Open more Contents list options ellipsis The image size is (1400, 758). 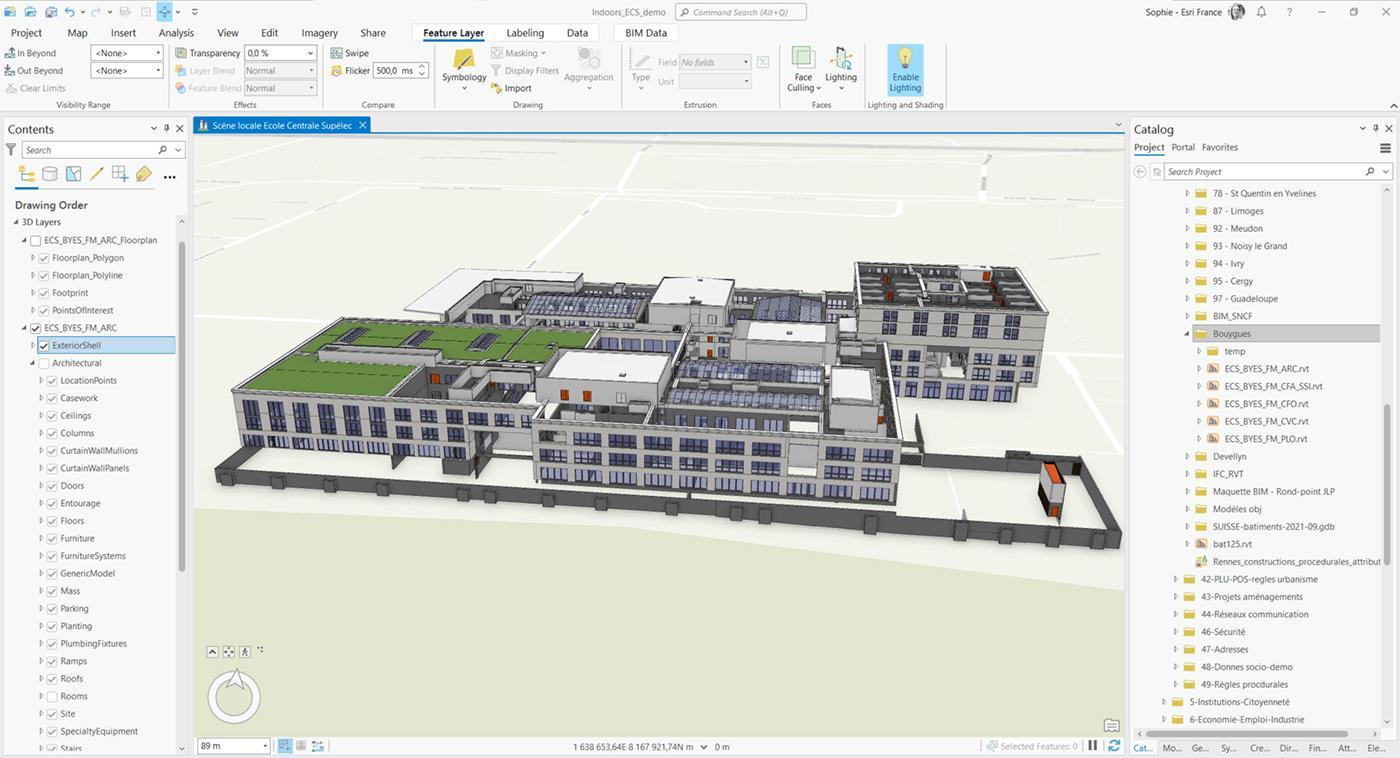click(x=169, y=176)
